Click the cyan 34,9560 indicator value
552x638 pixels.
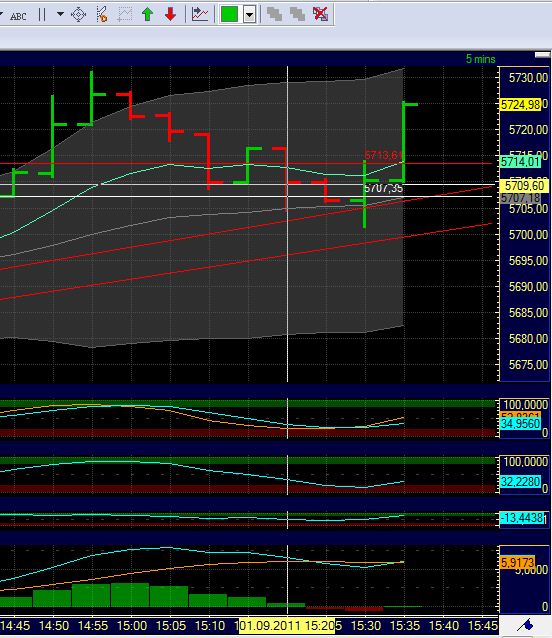pyautogui.click(x=520, y=424)
